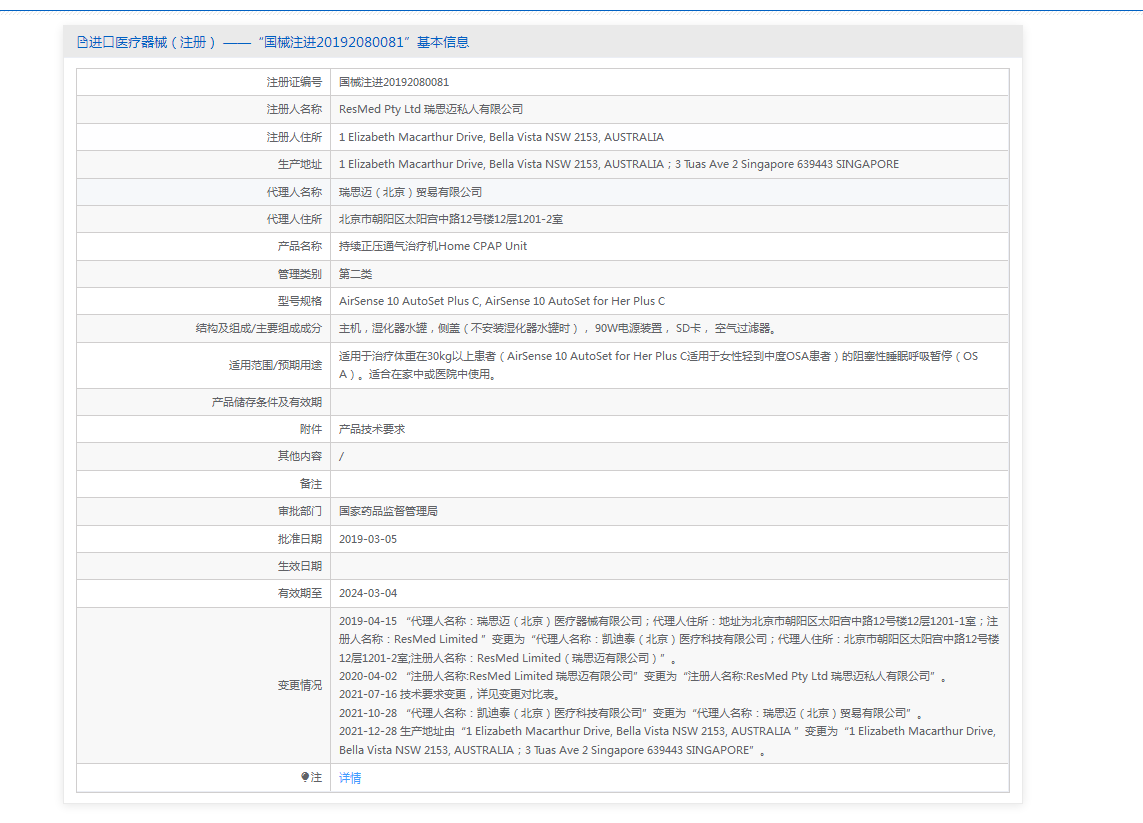Click the 变更情况 label cell
Viewport: 1143px width, 823px height.
pyautogui.click(x=203, y=685)
